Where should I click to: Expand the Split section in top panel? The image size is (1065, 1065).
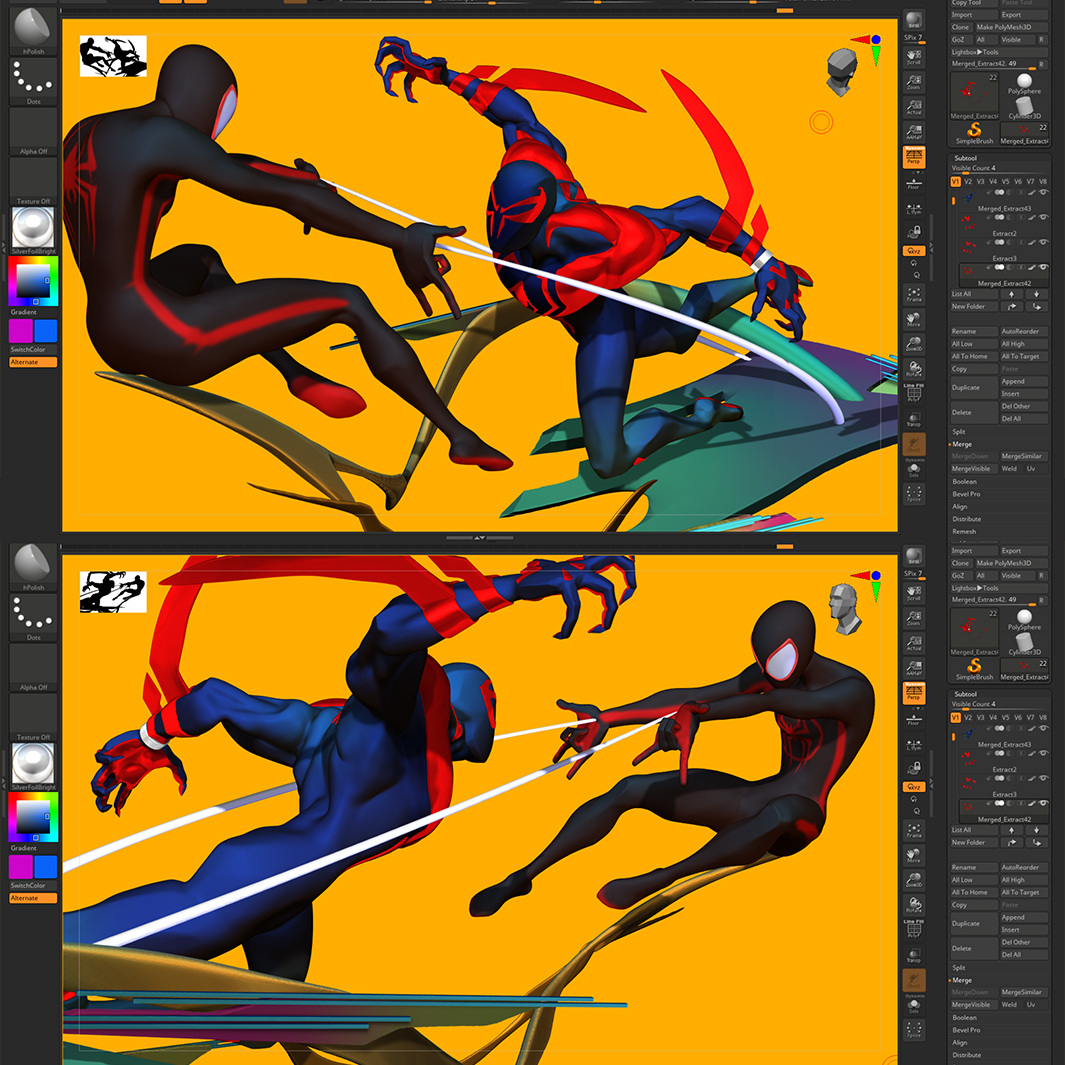[x=958, y=431]
